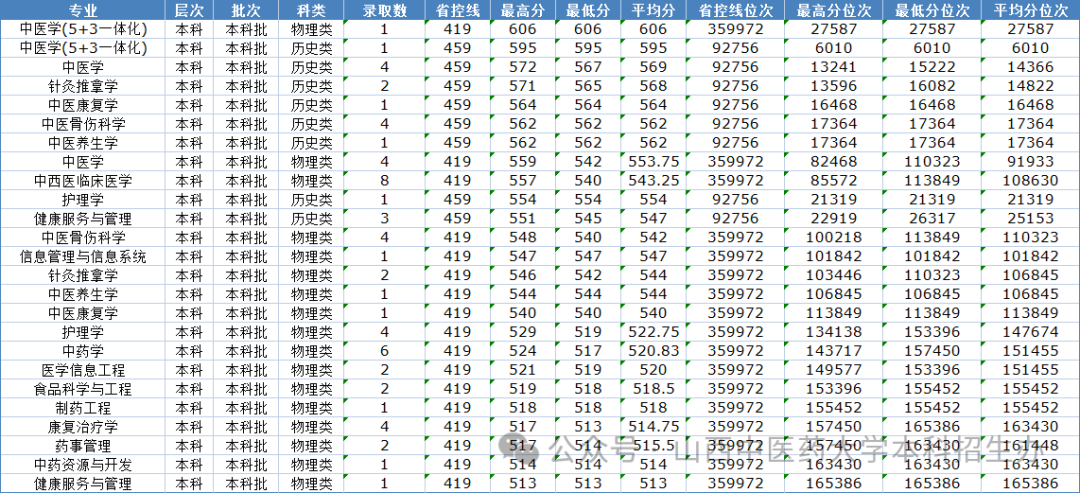The height and width of the screenshot is (493, 1080).
Task: Select the 录取数 cell showing 6
Action: click(384, 351)
